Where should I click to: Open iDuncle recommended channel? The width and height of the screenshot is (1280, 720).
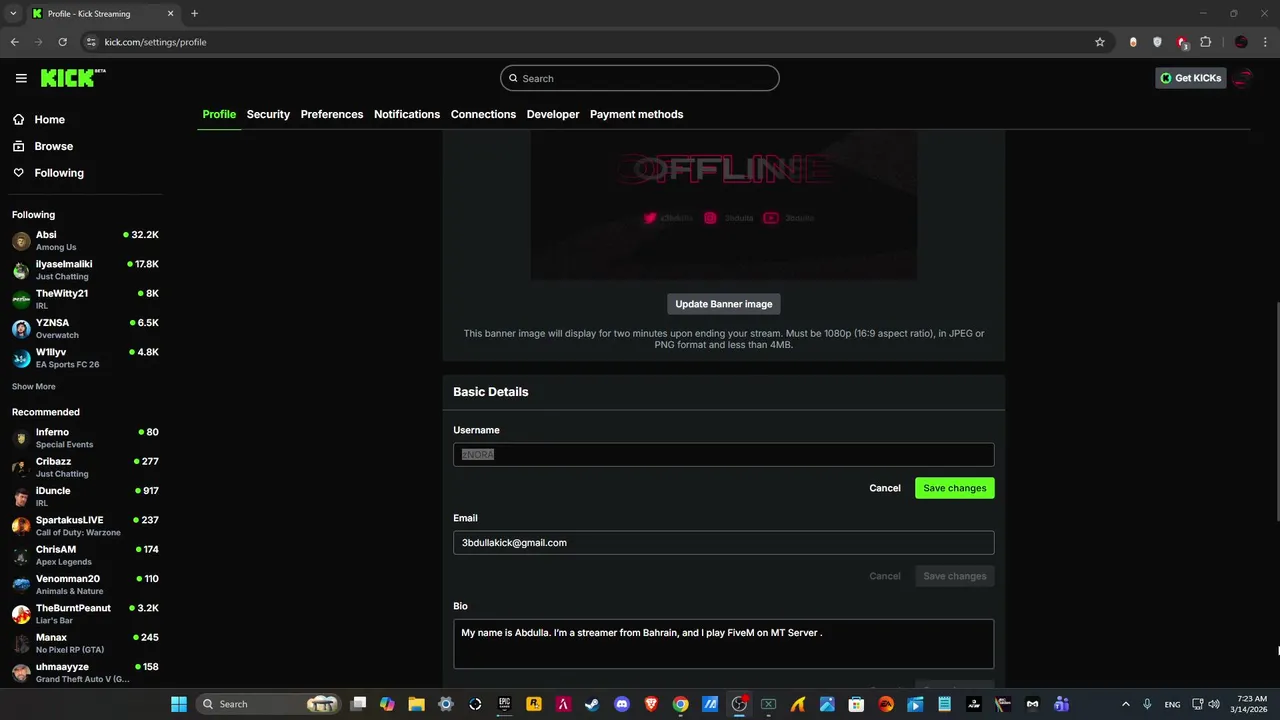click(85, 496)
